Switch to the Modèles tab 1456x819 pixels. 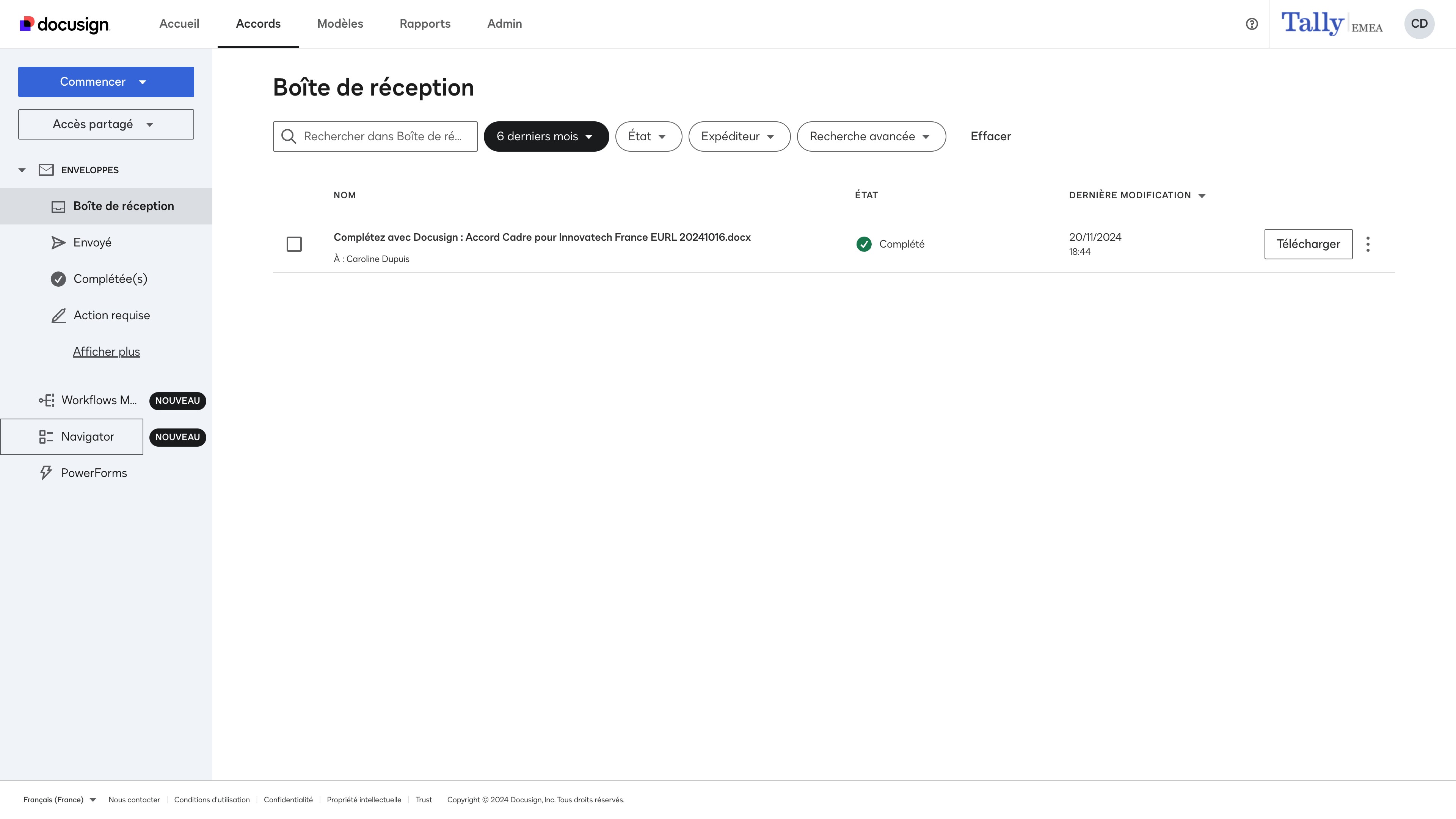[340, 24]
